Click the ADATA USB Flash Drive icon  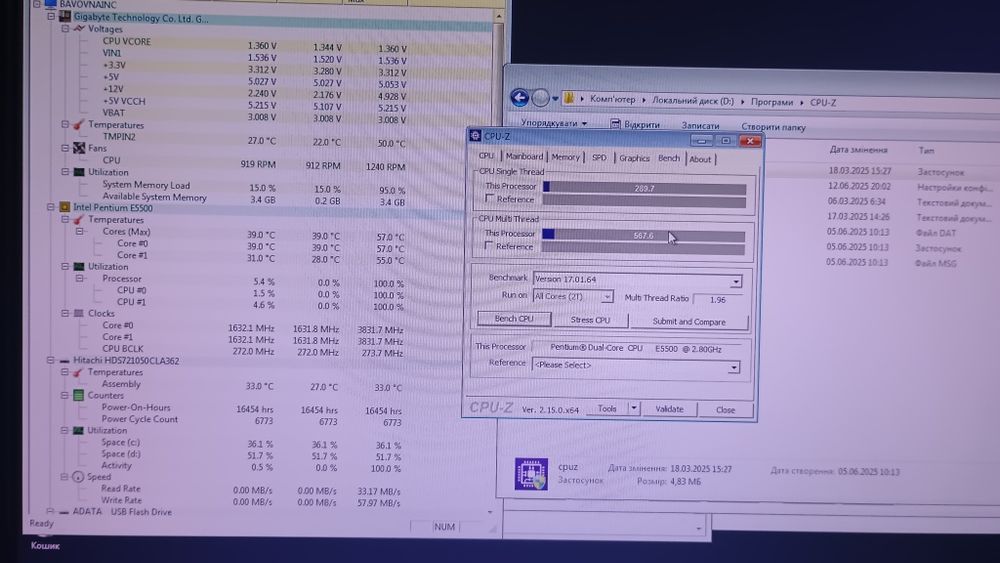coord(64,511)
